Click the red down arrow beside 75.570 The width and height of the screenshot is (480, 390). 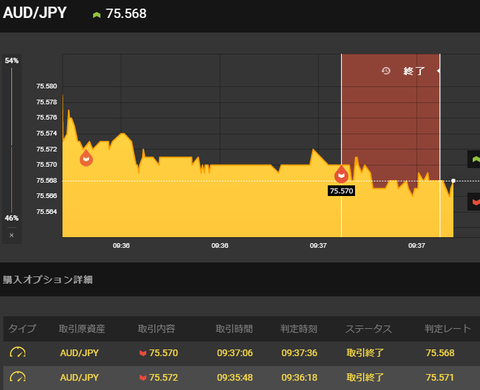(x=143, y=353)
